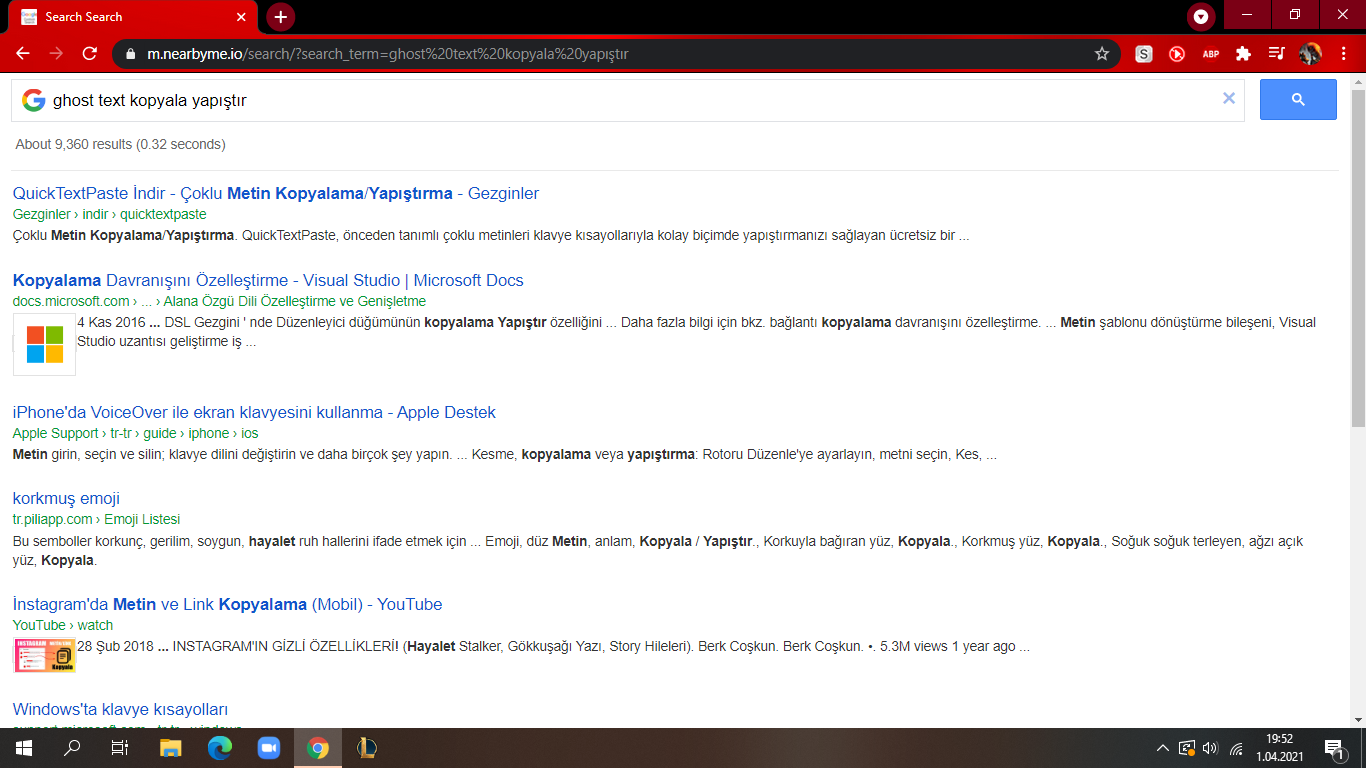Image resolution: width=1366 pixels, height=768 pixels.
Task: Open League of Legends taskbar icon
Action: coord(367,748)
